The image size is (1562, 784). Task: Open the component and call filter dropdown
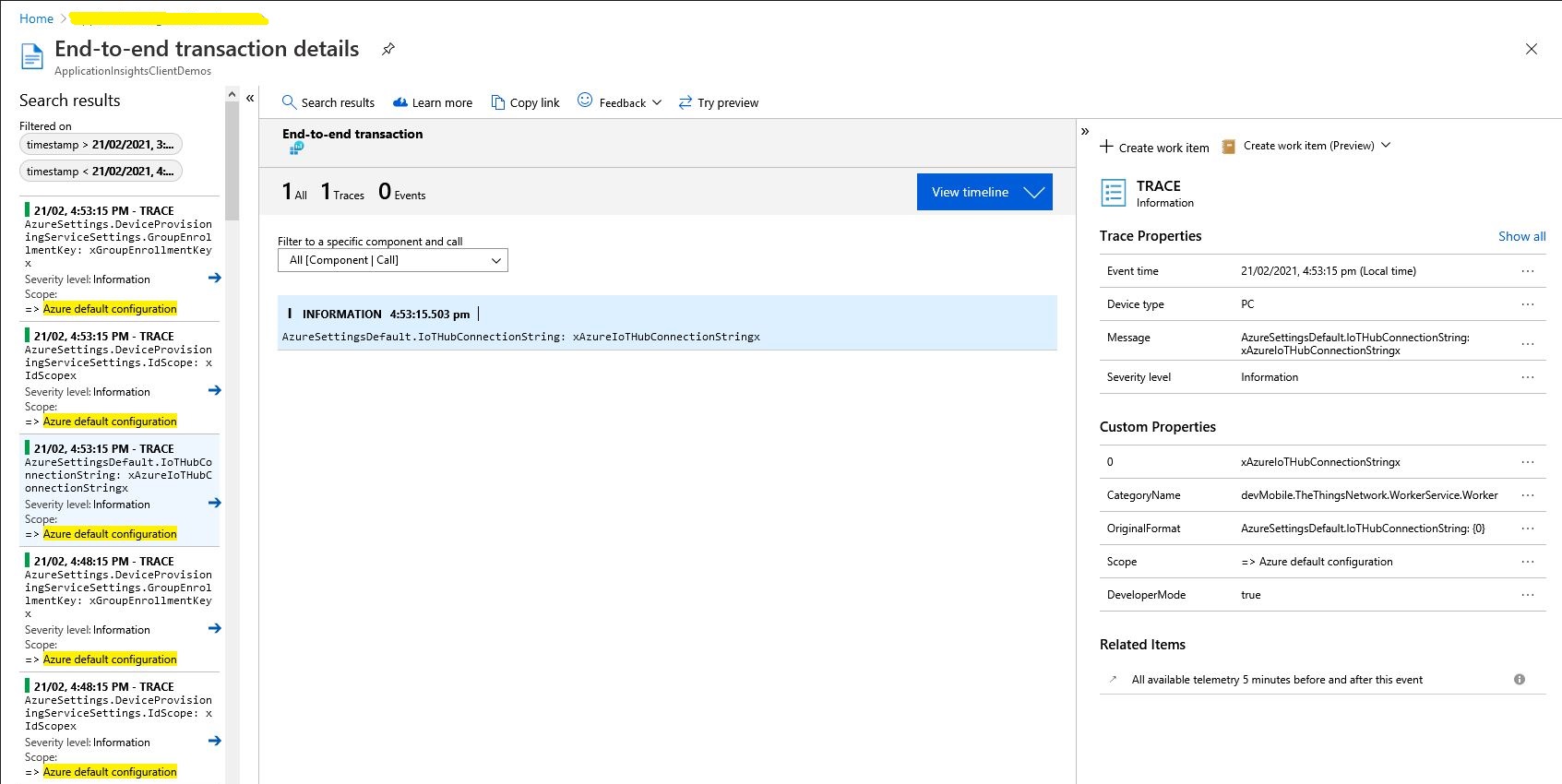pos(392,261)
